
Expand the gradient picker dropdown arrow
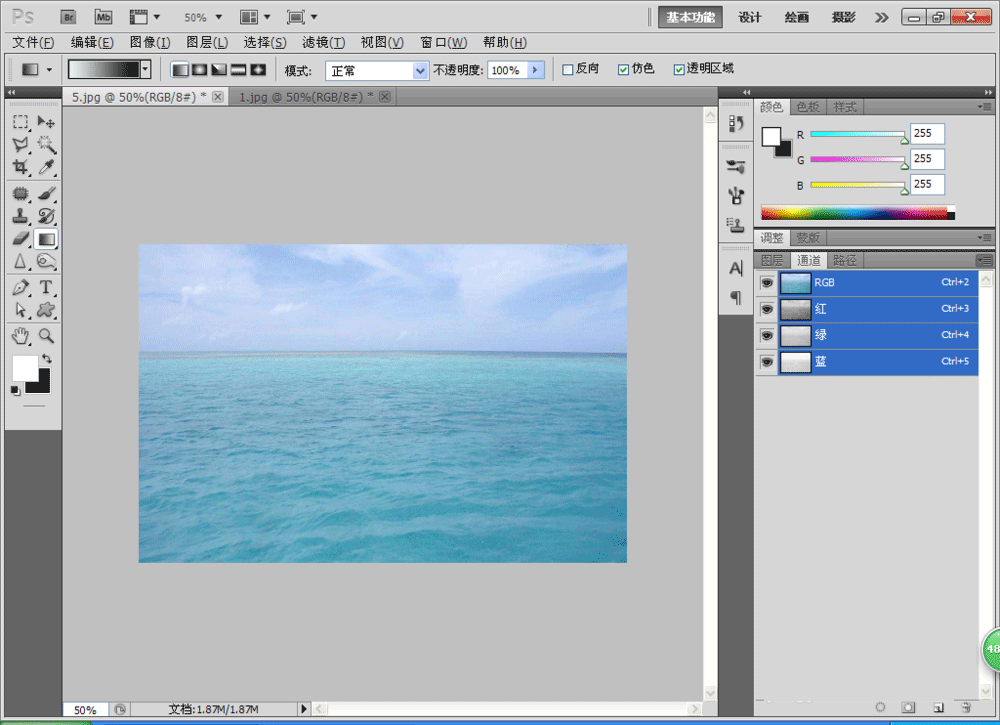[146, 69]
